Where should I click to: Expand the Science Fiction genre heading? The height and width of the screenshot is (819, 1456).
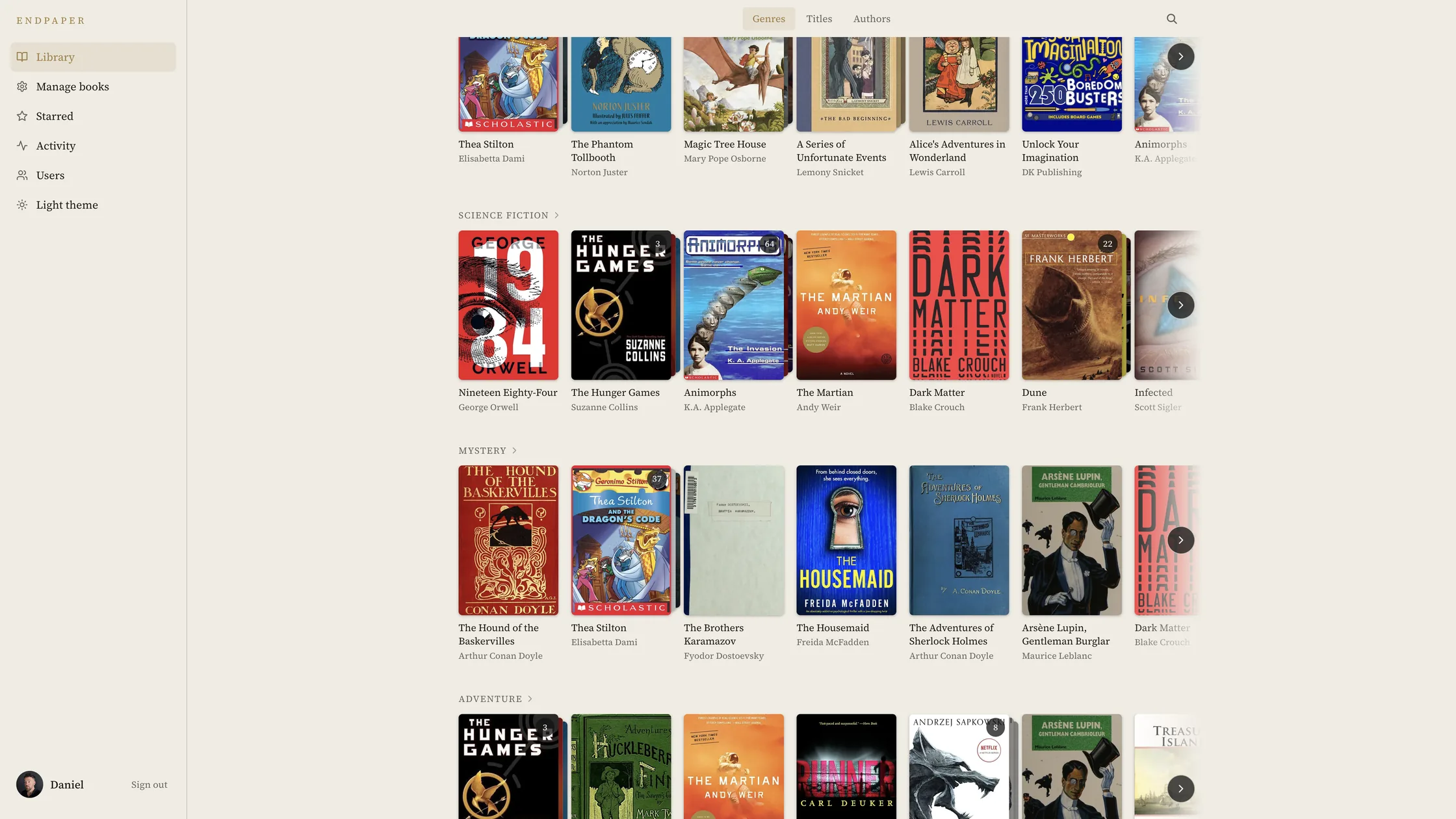(x=508, y=215)
